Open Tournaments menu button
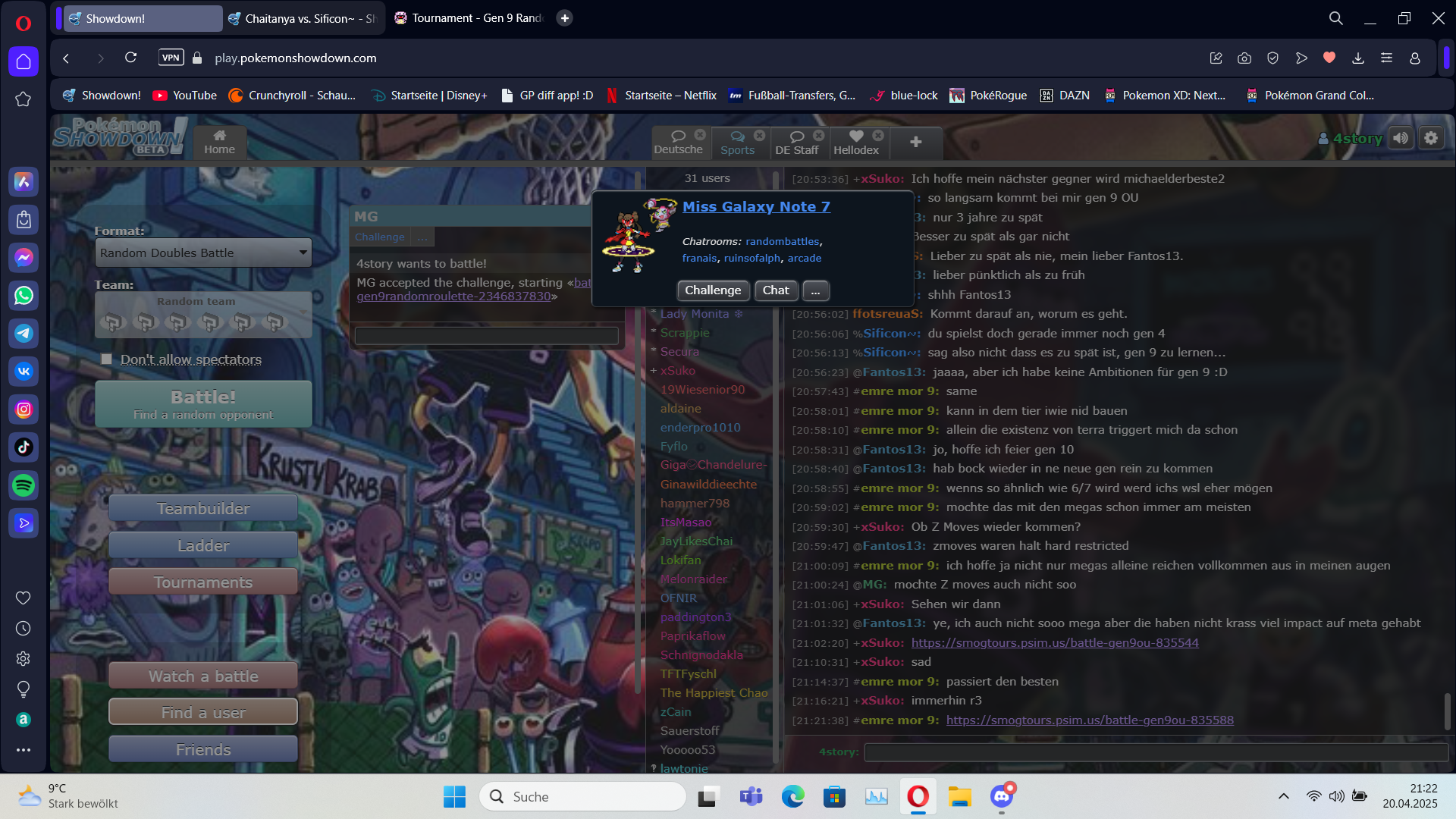 pyautogui.click(x=203, y=582)
